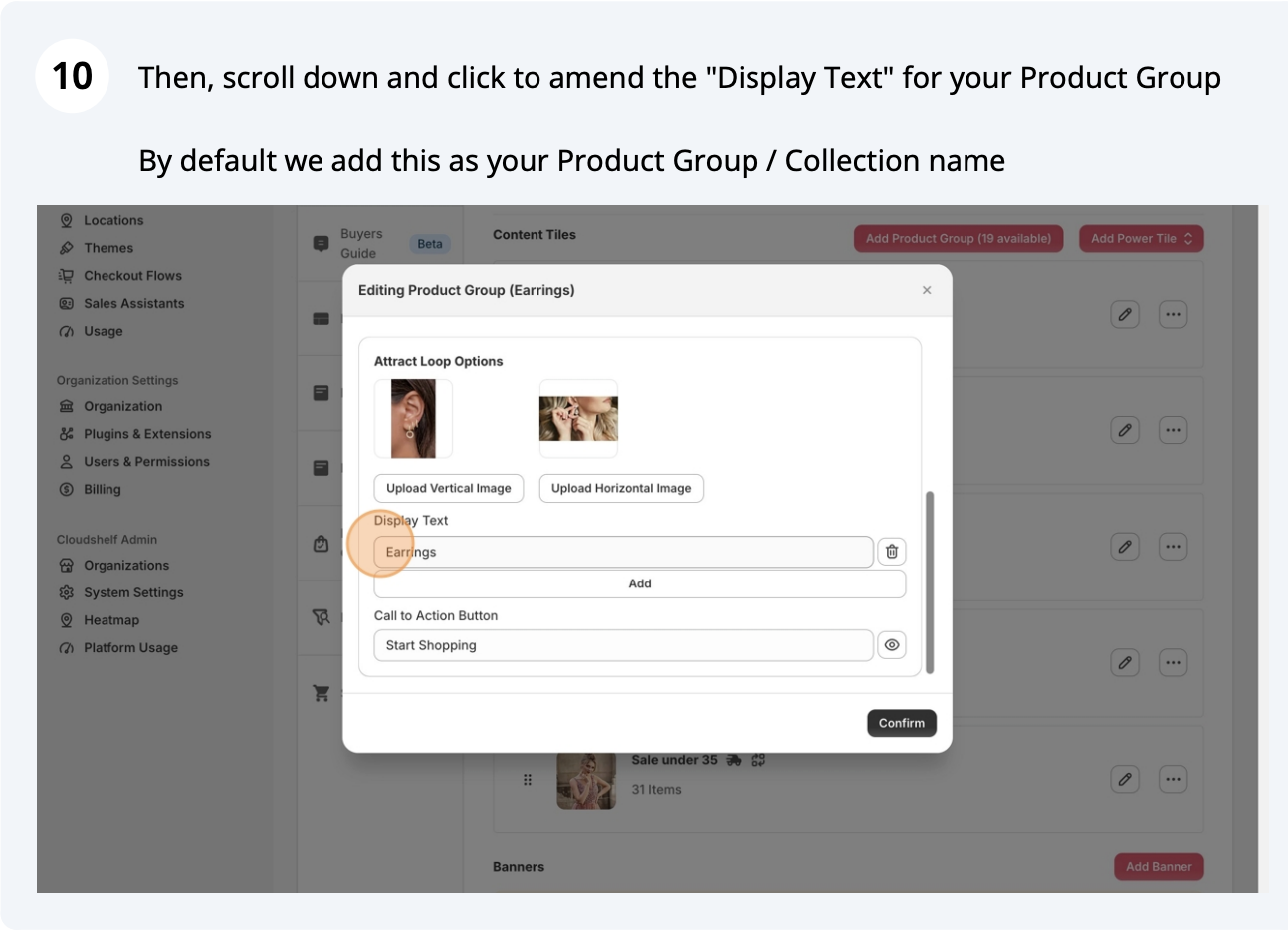Click the Themes brush icon
The width and height of the screenshot is (1288, 930).
coord(67,248)
